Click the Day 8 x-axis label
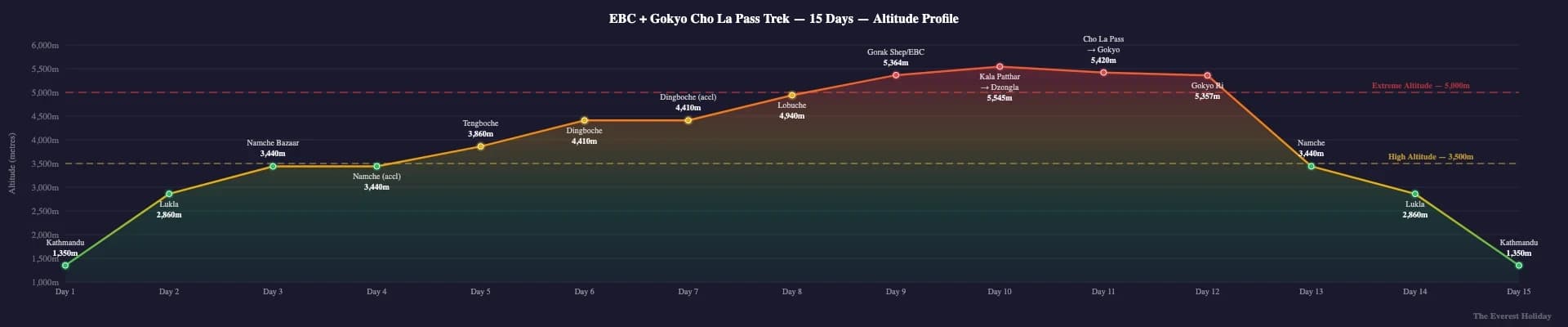Screen dimensions: 1568x327 point(791,292)
